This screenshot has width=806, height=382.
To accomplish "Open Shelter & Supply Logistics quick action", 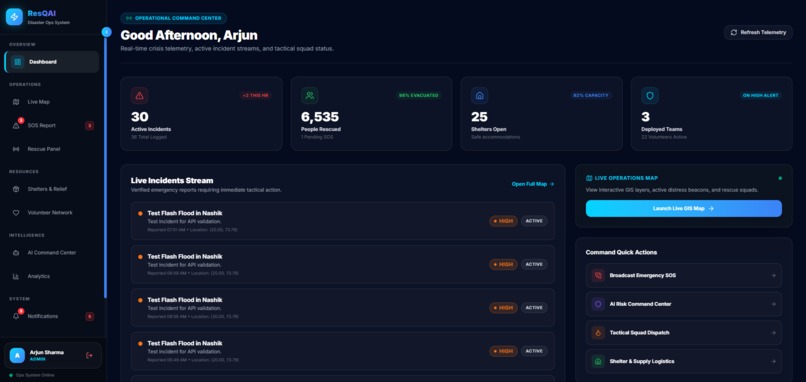I will (684, 361).
